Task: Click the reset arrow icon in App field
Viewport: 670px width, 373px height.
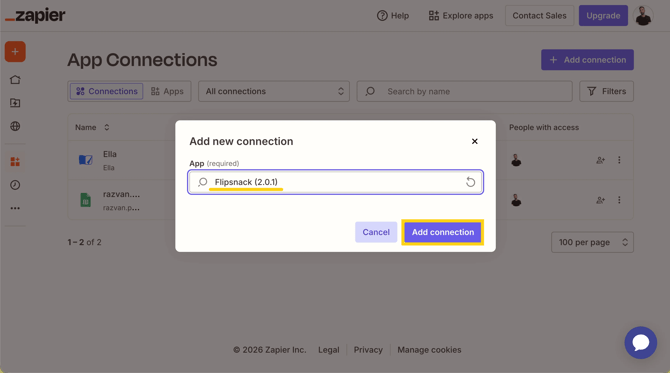Action: click(470, 182)
